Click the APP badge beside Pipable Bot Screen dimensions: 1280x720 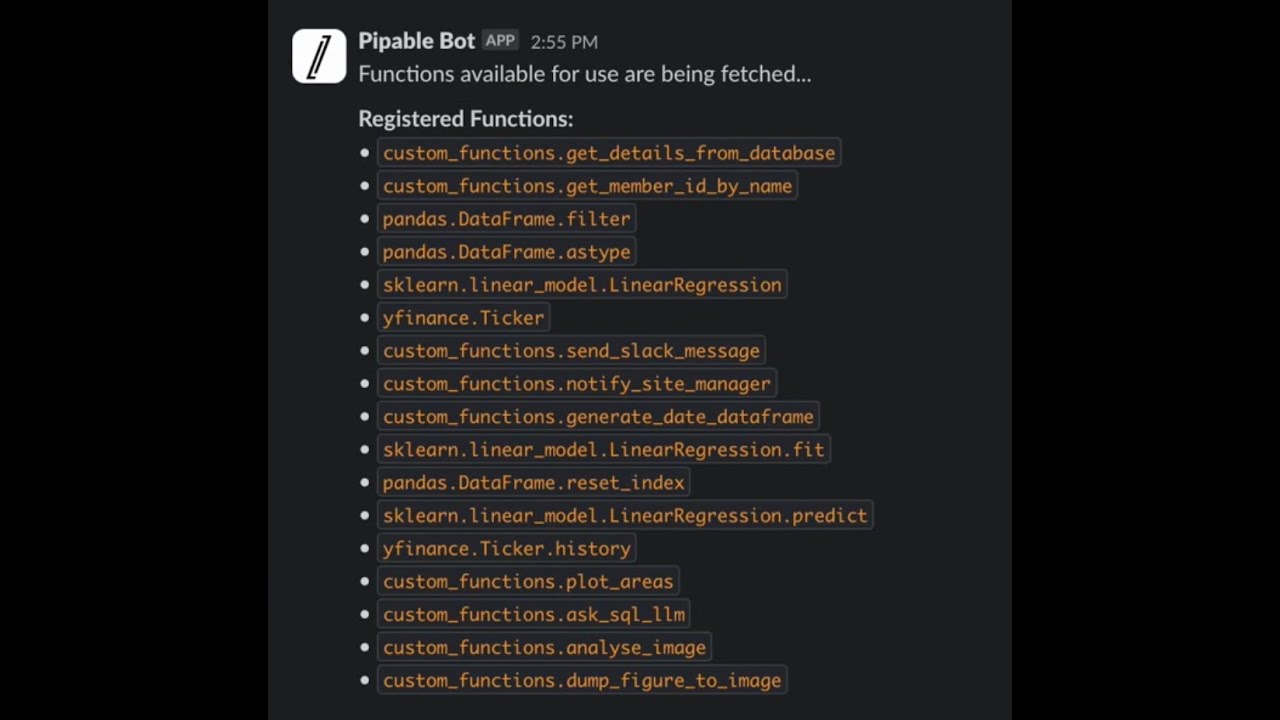(x=500, y=41)
